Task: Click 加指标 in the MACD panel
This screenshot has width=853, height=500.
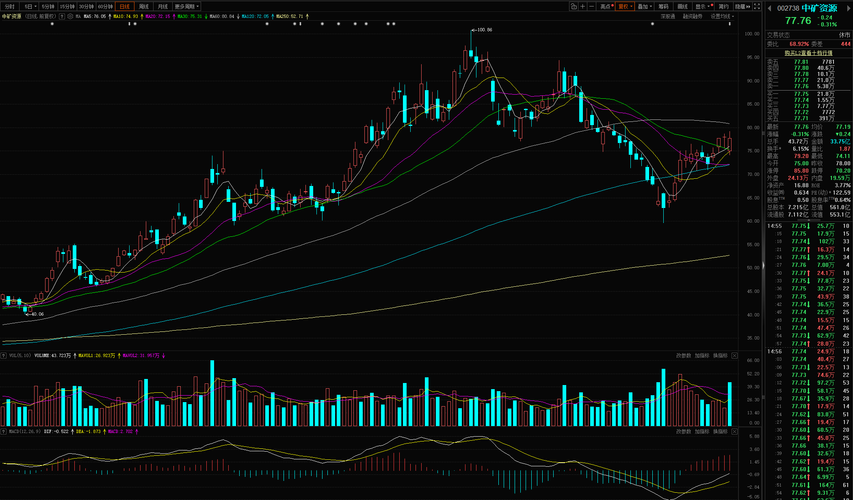Action: pyautogui.click(x=702, y=431)
